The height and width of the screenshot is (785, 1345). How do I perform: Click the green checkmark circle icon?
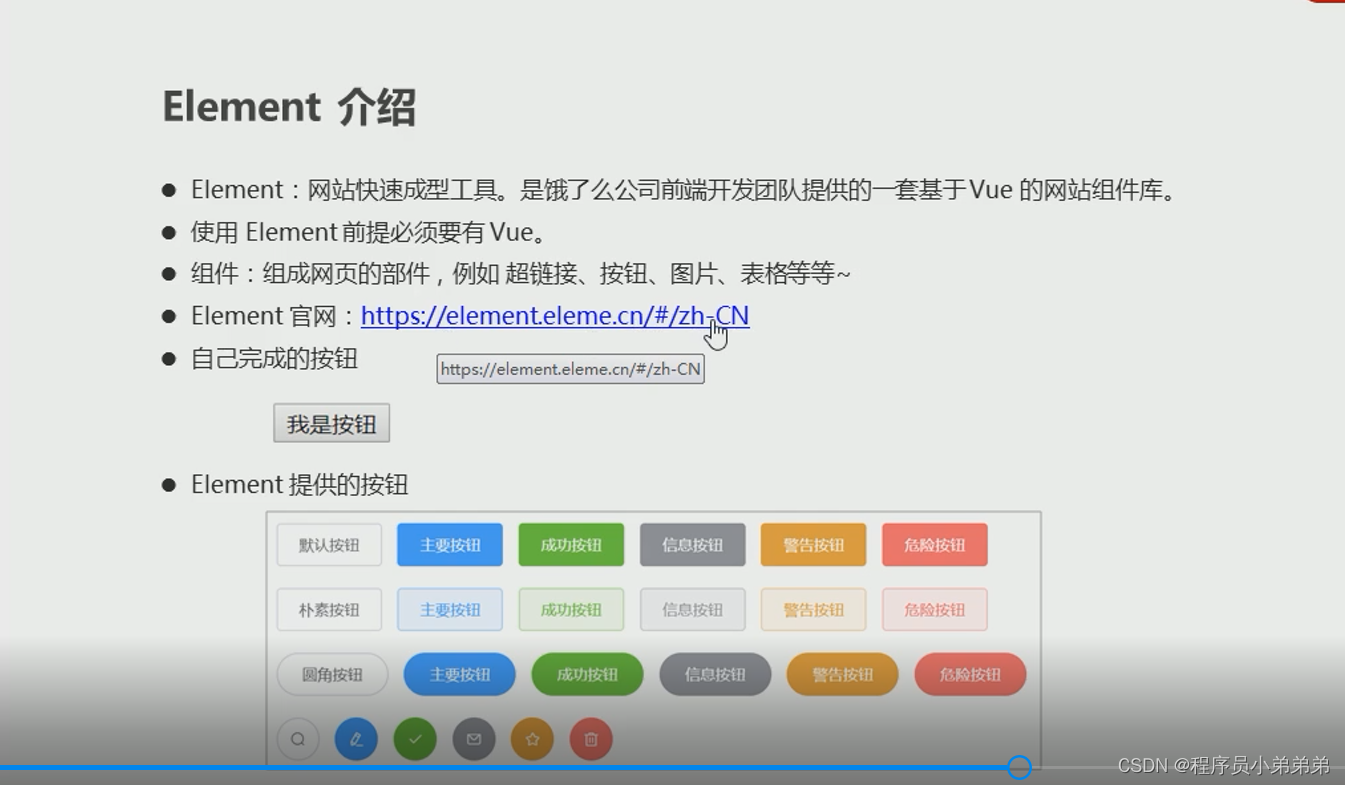click(x=415, y=739)
